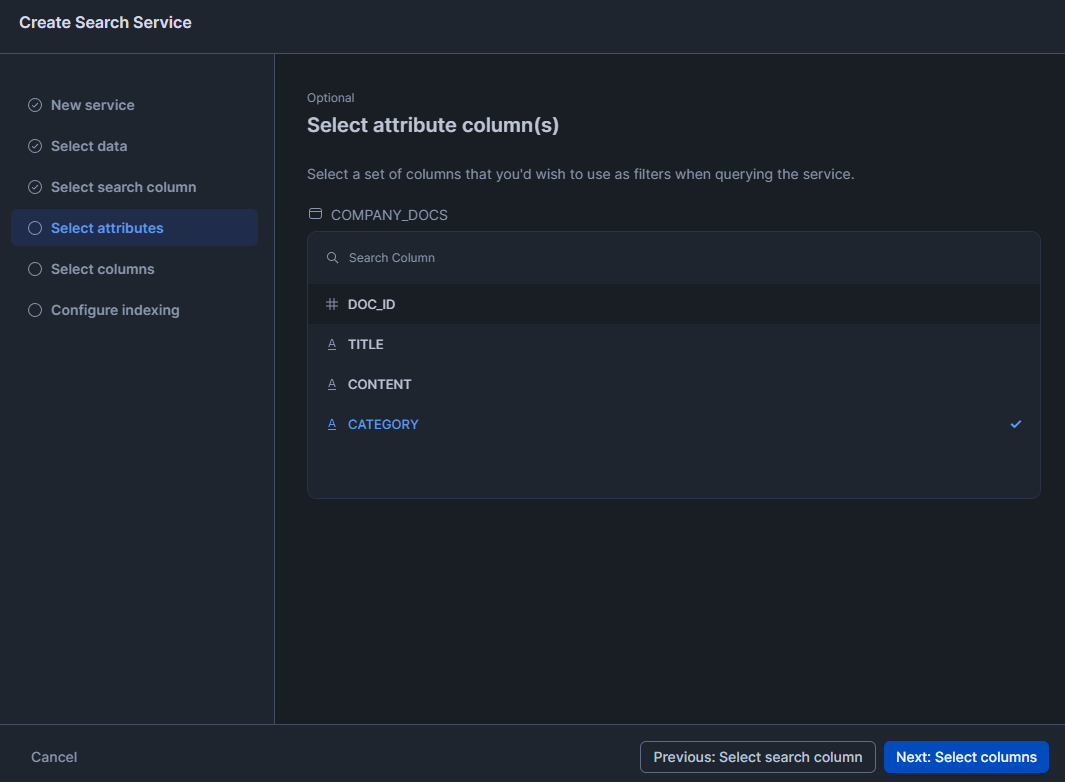The width and height of the screenshot is (1065, 782).
Task: Click the checkmark icon beside New service step
Action: click(x=34, y=104)
